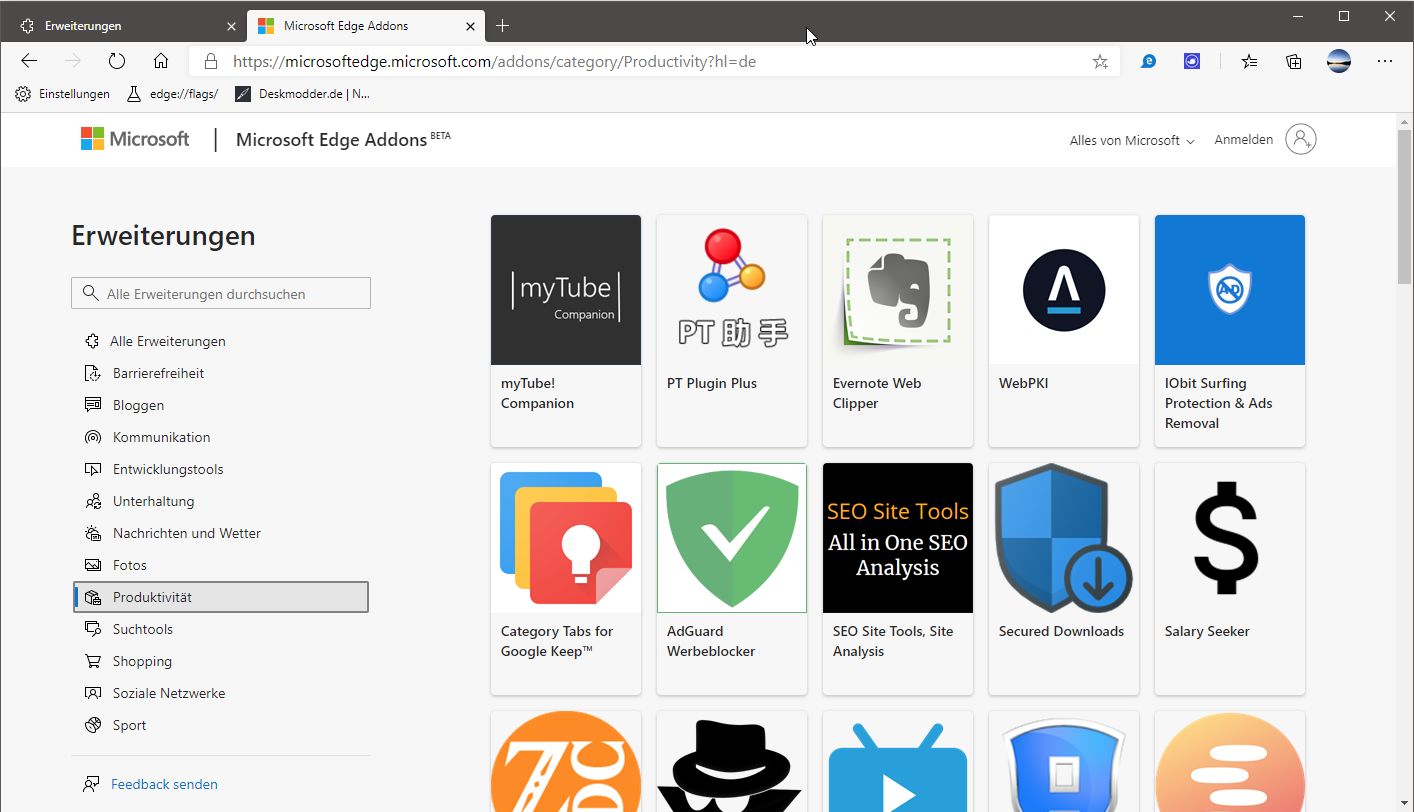Screen dimensions: 1414x812
Task: Select the Barrierefreiheit category
Action: click(x=221, y=373)
